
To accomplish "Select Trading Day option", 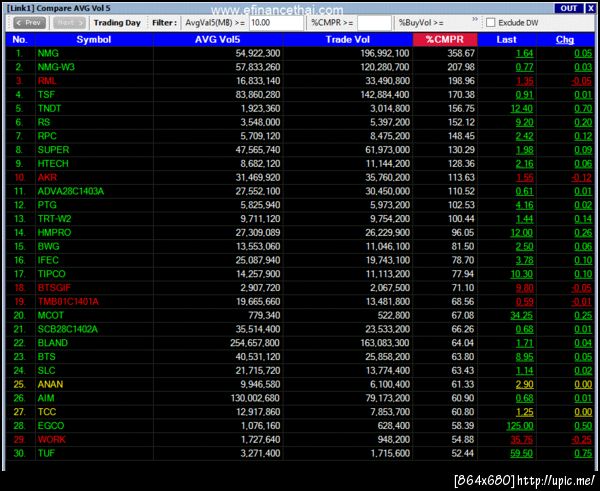I will click(x=117, y=23).
